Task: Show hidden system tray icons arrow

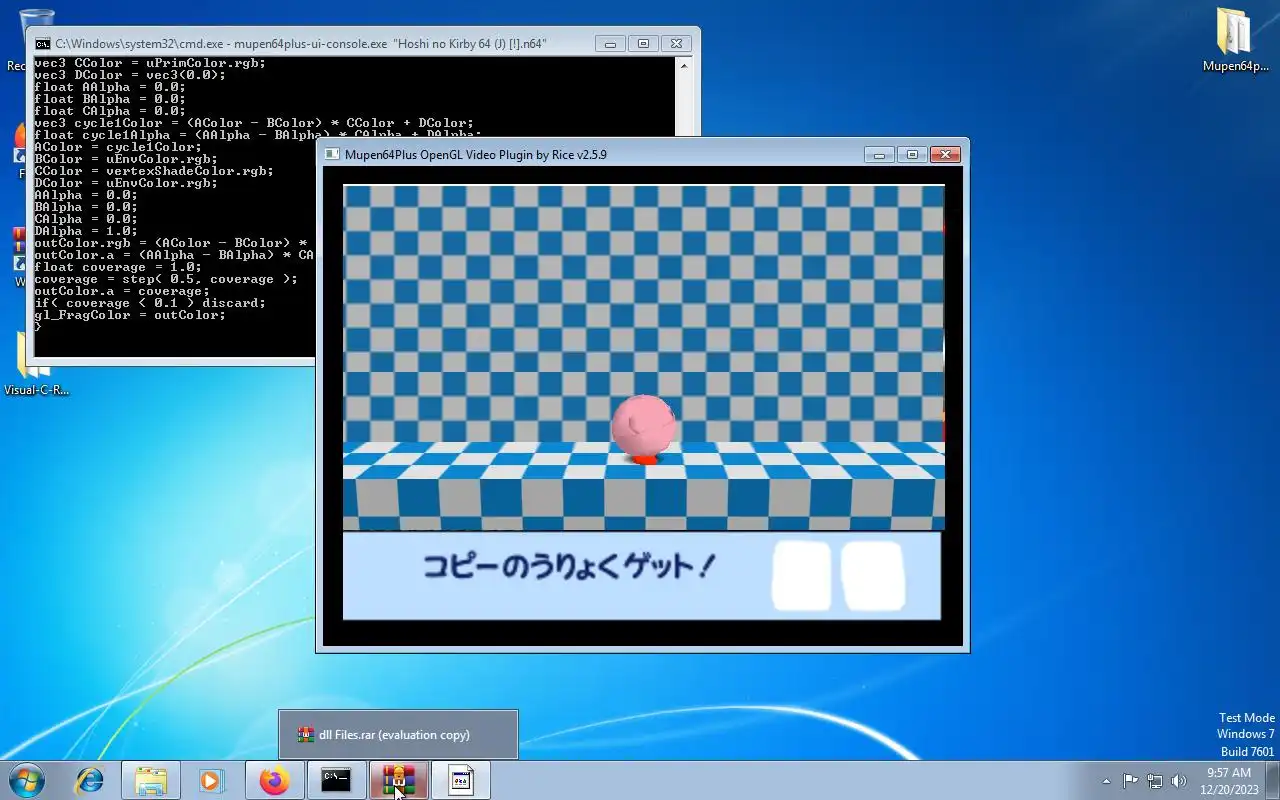Action: (1106, 781)
